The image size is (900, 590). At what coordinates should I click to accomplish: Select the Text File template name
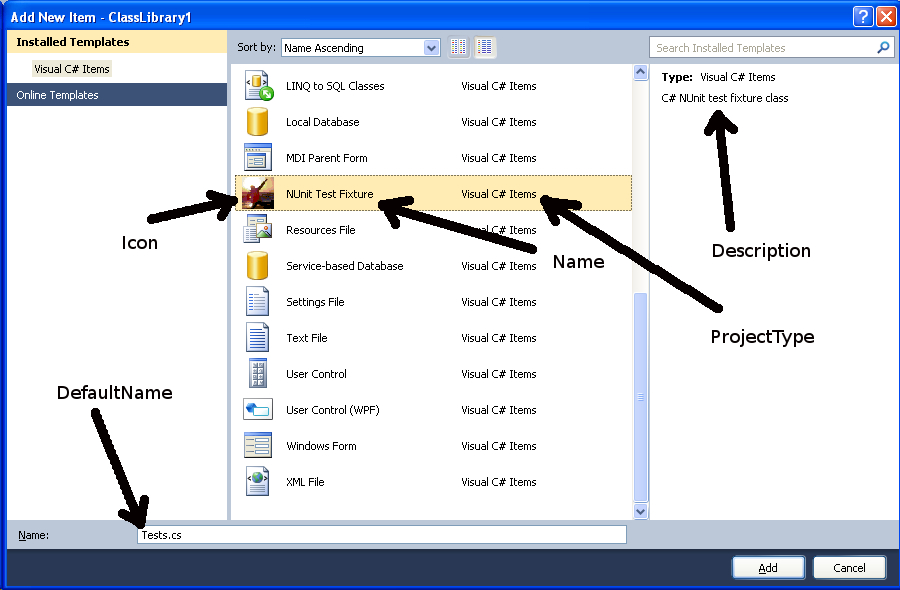pyautogui.click(x=307, y=338)
